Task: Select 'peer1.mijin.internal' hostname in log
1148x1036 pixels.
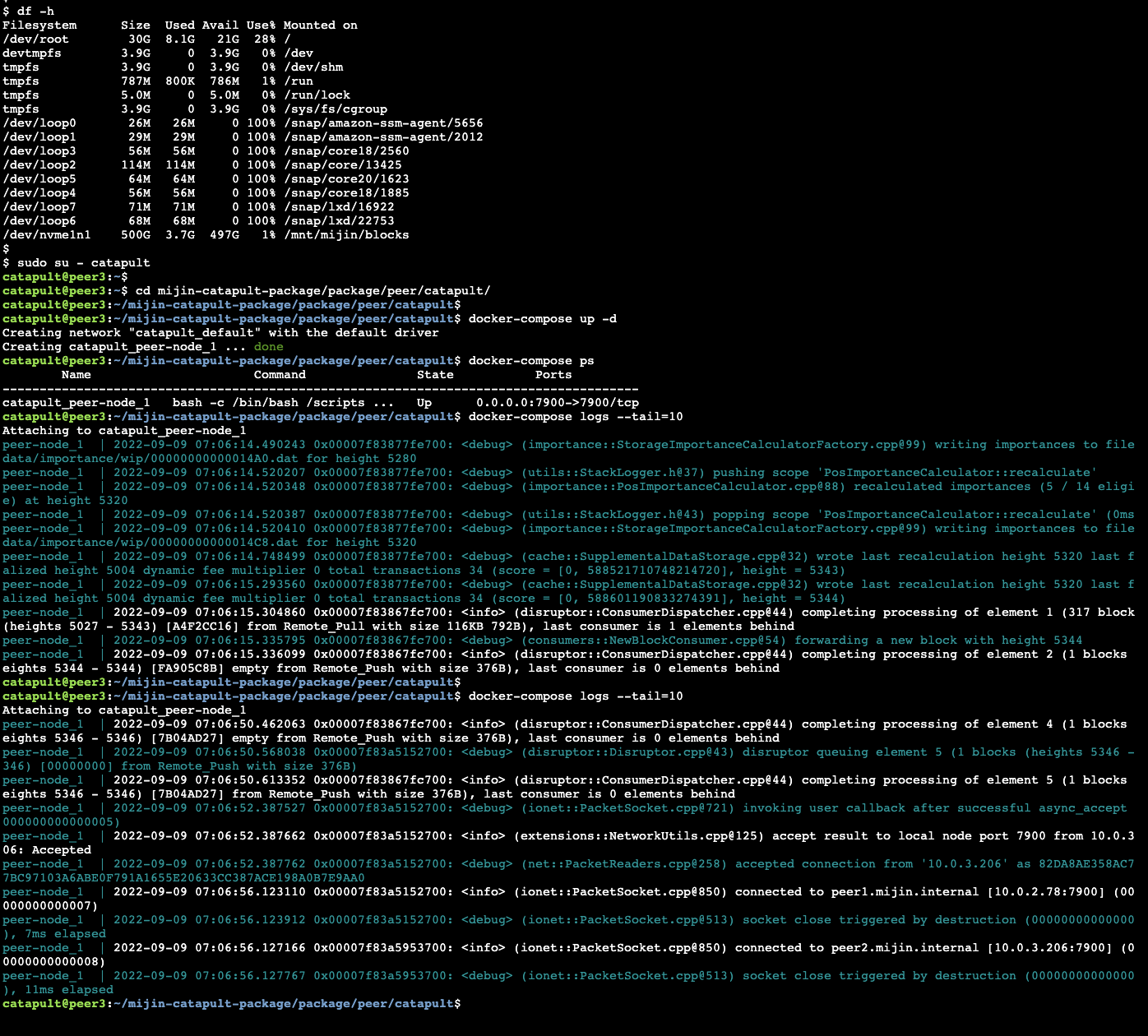Action: click(x=905, y=891)
